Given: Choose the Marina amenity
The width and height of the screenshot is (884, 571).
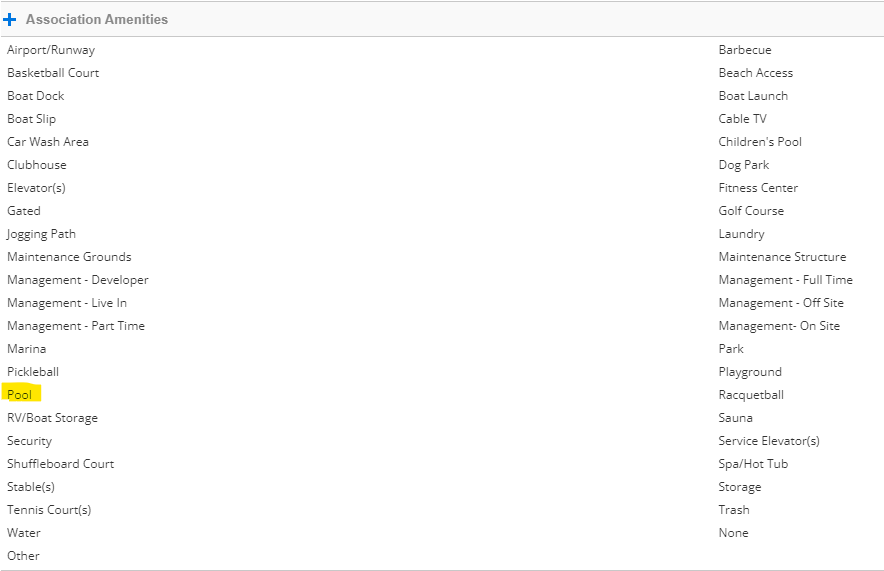Looking at the screenshot, I should (x=26, y=349).
